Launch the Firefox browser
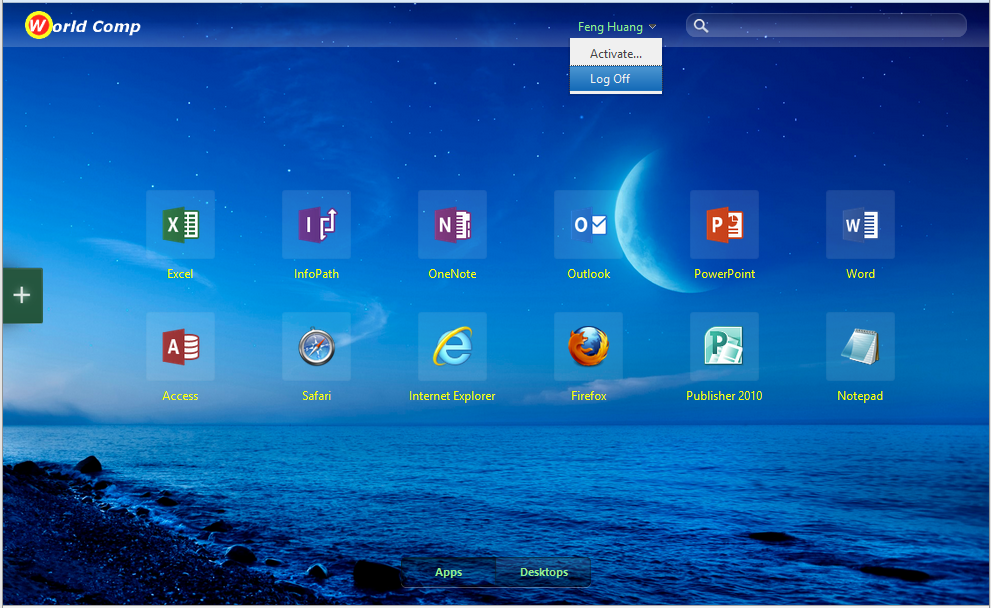 pos(588,347)
